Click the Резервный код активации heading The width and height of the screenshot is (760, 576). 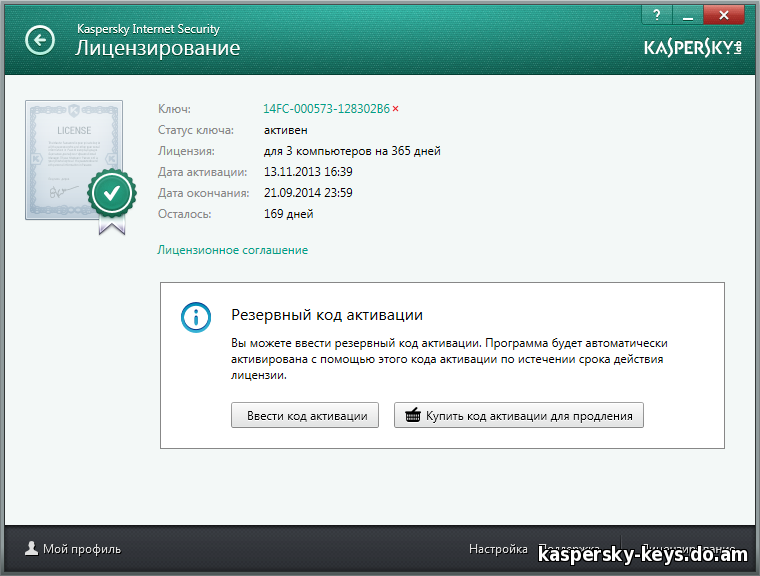[327, 315]
